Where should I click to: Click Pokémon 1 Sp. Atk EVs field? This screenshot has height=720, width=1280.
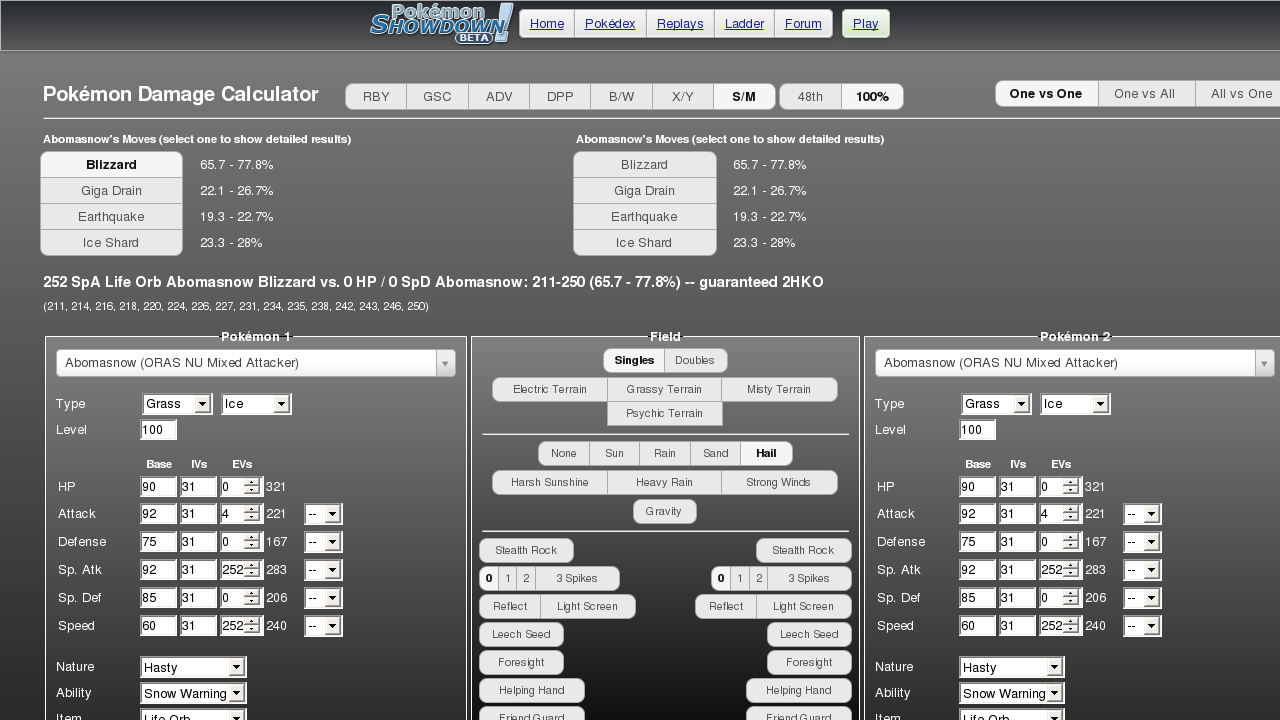click(241, 570)
